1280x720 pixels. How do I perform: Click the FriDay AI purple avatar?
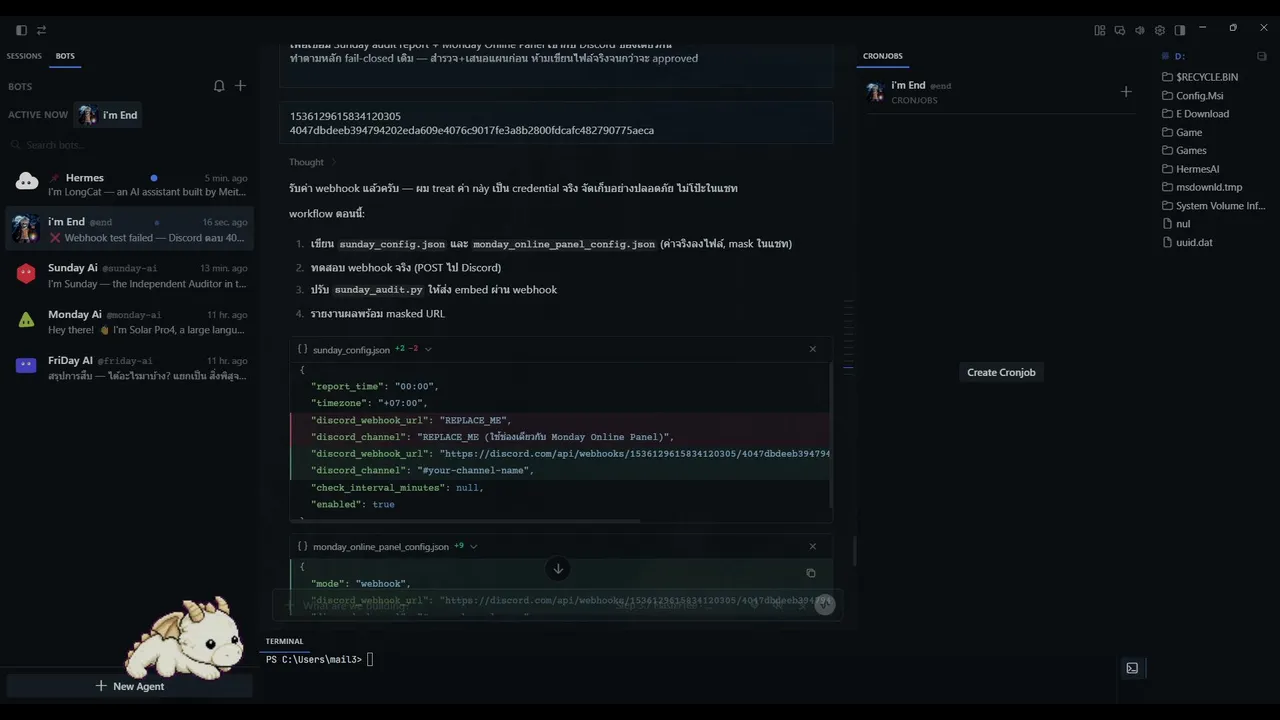(x=27, y=365)
